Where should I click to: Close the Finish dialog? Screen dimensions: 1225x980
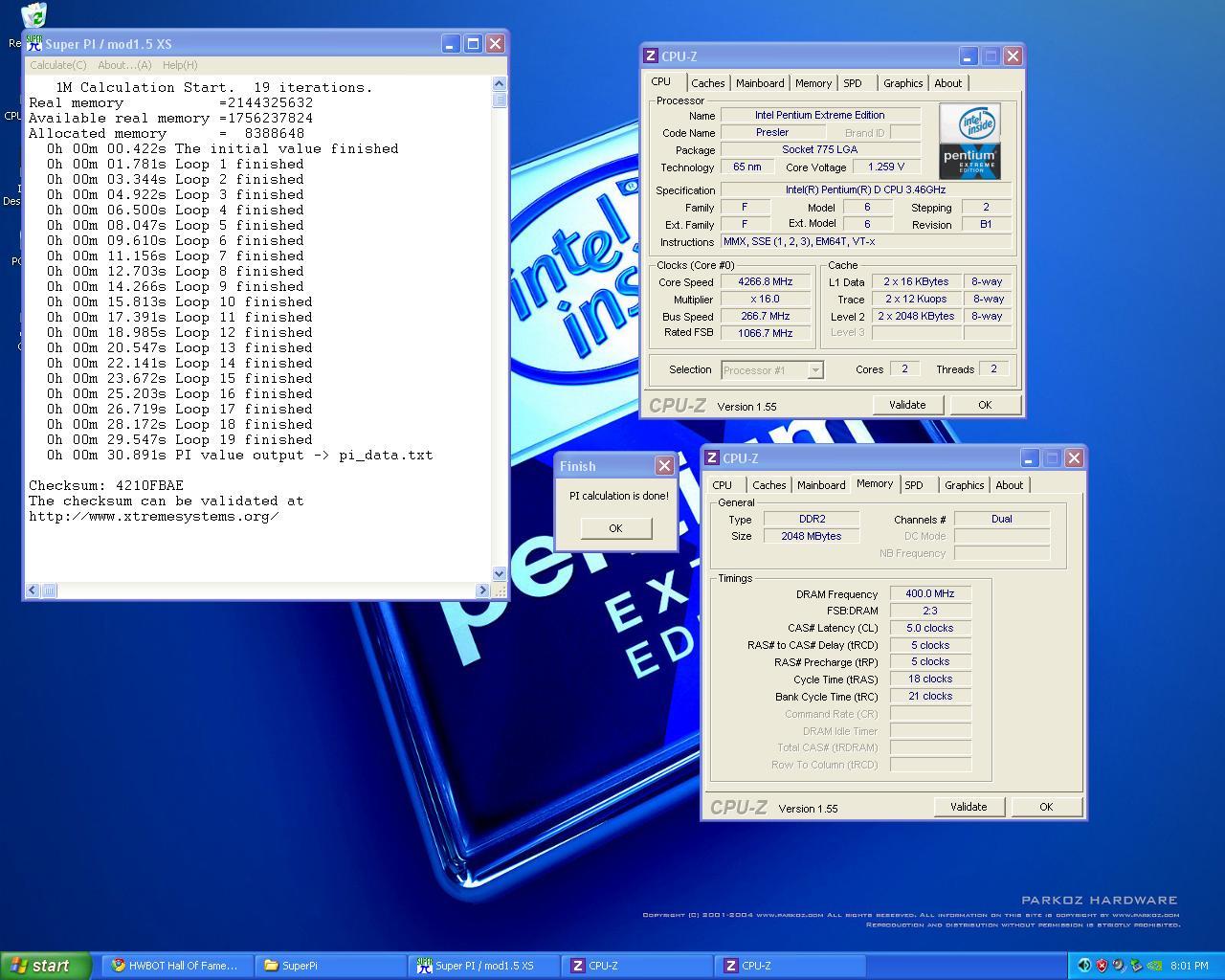[x=664, y=465]
